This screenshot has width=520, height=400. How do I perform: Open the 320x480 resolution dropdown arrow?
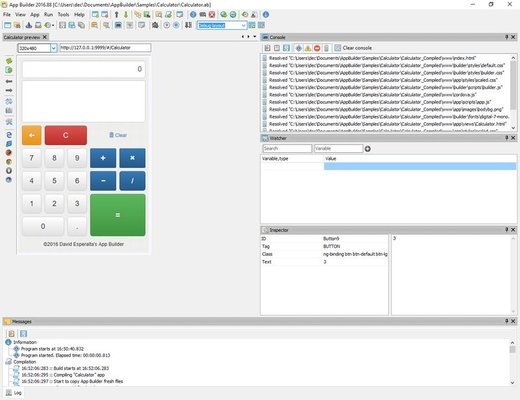(x=53, y=48)
